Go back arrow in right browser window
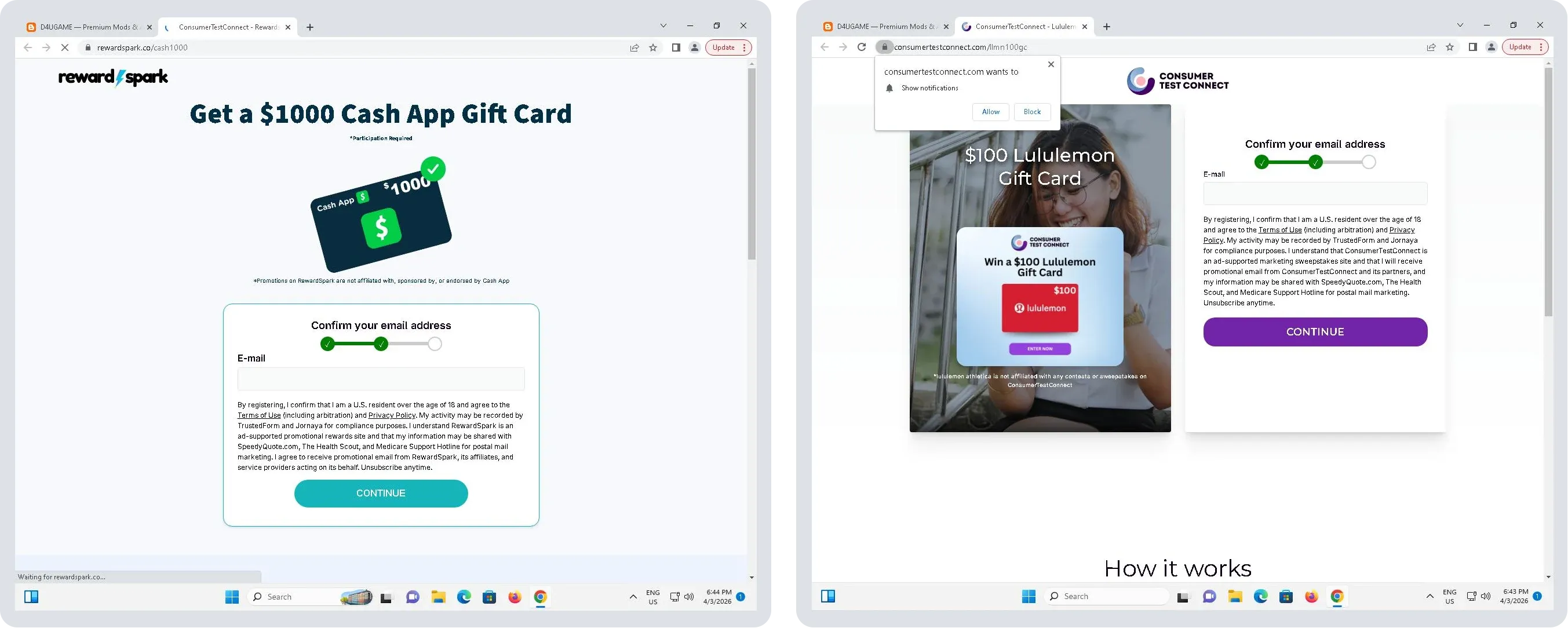 coord(824,47)
